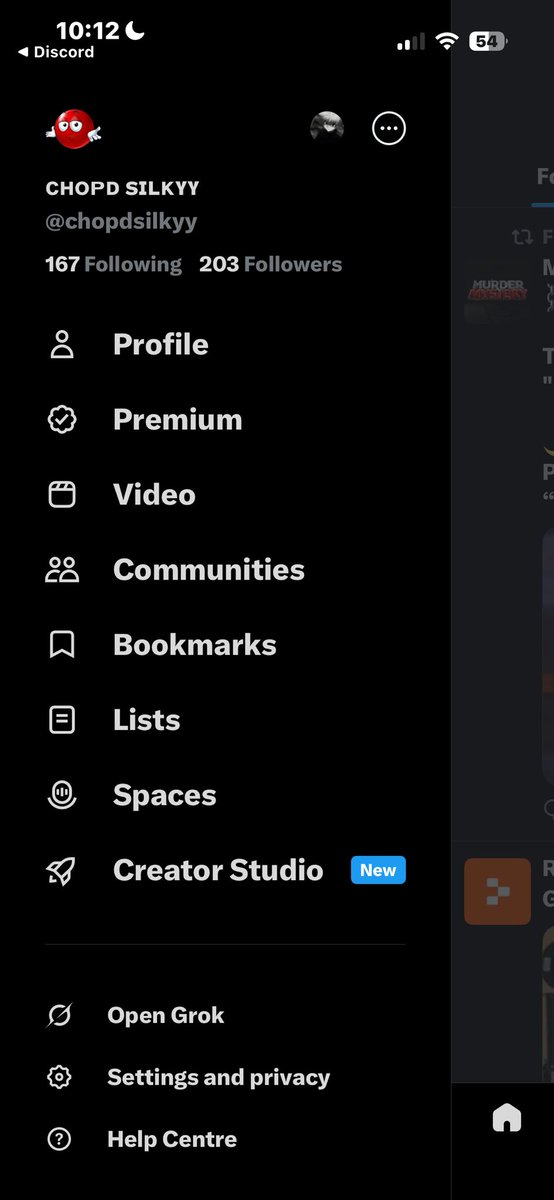The width and height of the screenshot is (554, 1200).
Task: Open Settings and privacy
Action: [218, 1078]
